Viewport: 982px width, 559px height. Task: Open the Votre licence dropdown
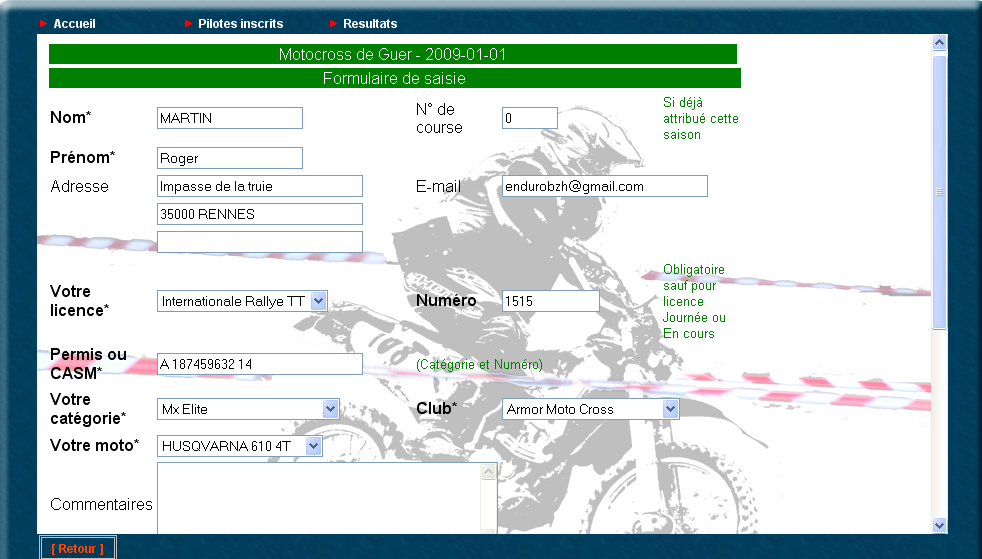(242, 301)
